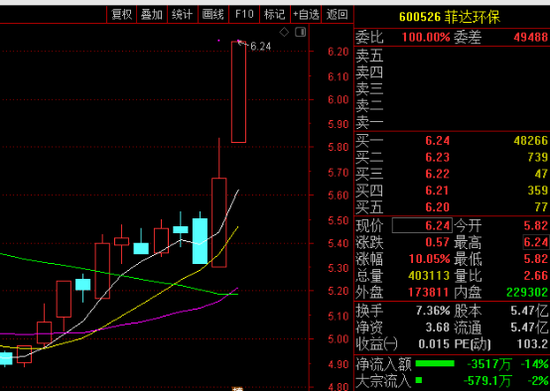The height and width of the screenshot is (392, 550).
Task: Activate the 画线 drawing tool
Action: coord(213,14)
